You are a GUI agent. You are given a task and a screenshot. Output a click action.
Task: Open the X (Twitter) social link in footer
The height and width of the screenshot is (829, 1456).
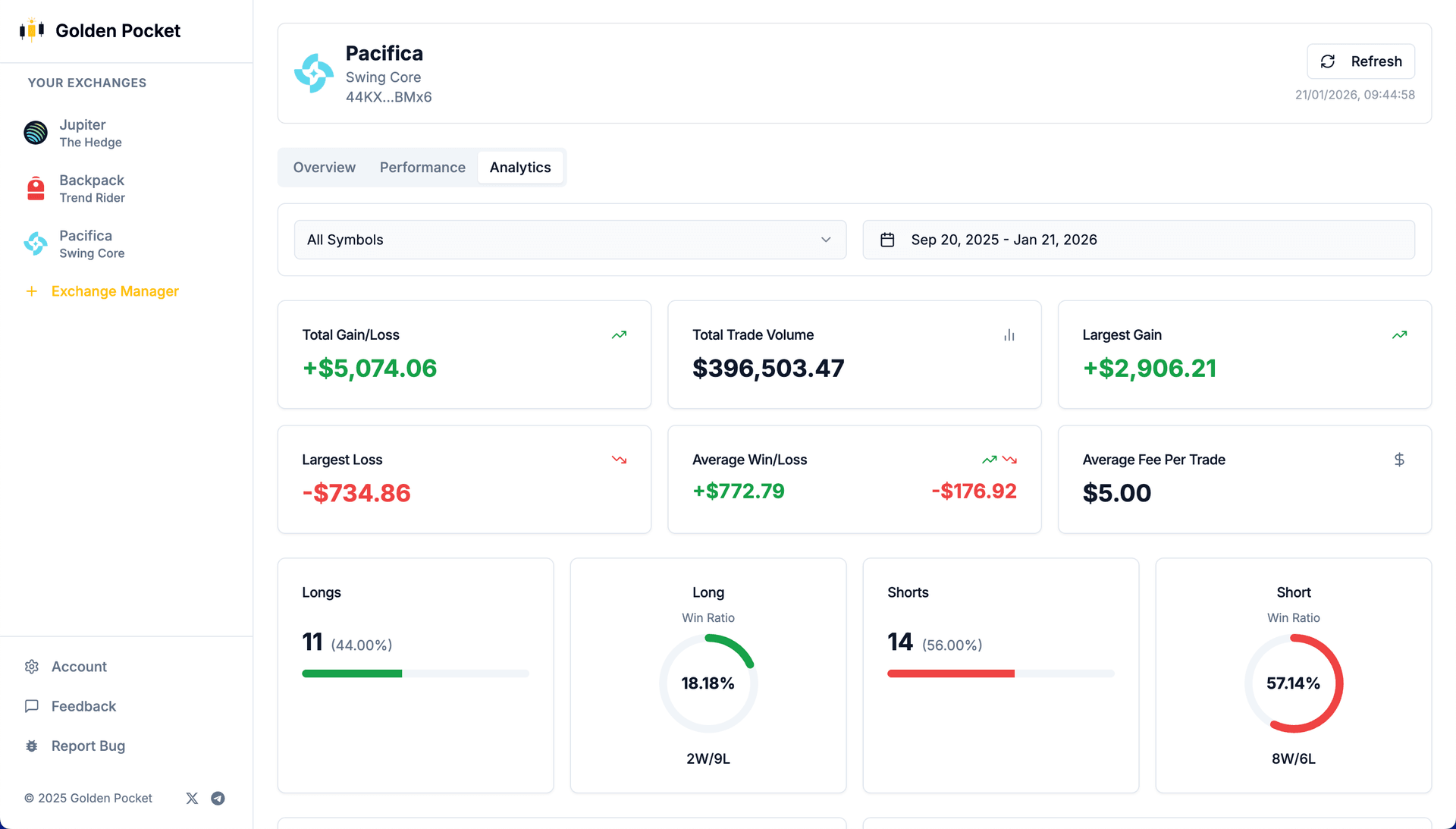coord(191,798)
